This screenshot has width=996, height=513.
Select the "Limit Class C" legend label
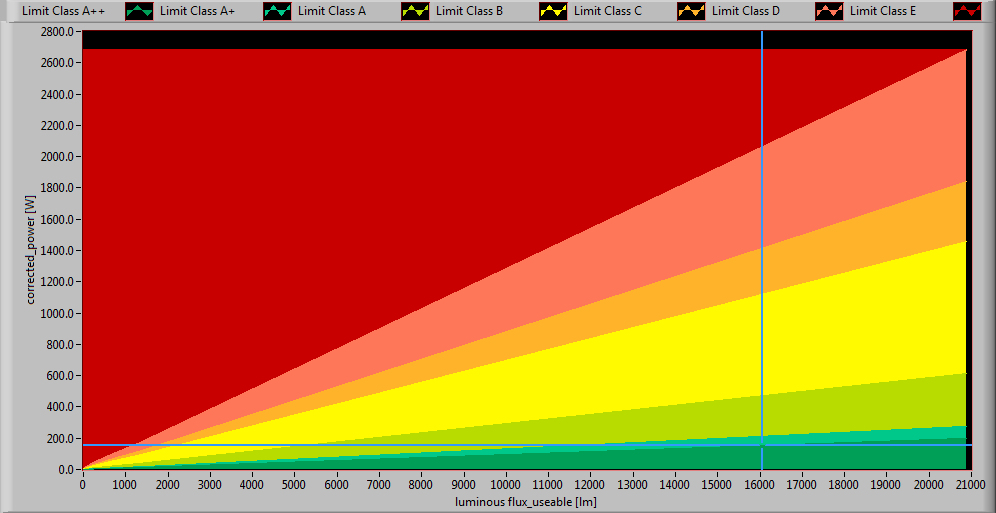[x=607, y=11]
